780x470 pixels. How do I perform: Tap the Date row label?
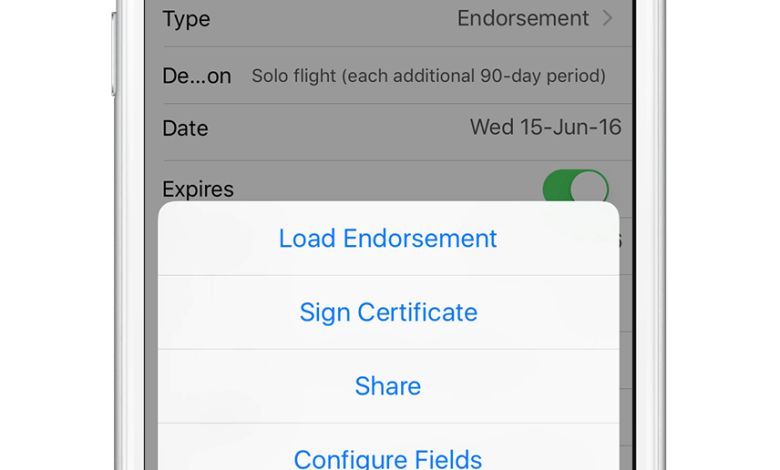(x=185, y=128)
